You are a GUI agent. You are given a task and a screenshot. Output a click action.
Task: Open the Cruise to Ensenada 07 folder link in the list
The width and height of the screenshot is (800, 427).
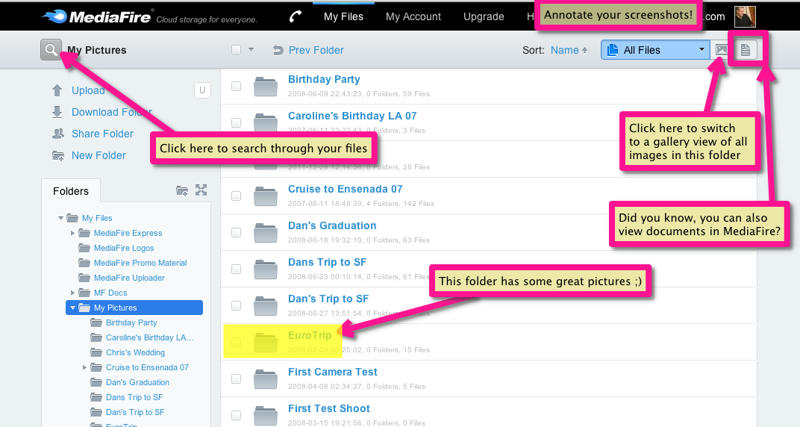(x=345, y=189)
